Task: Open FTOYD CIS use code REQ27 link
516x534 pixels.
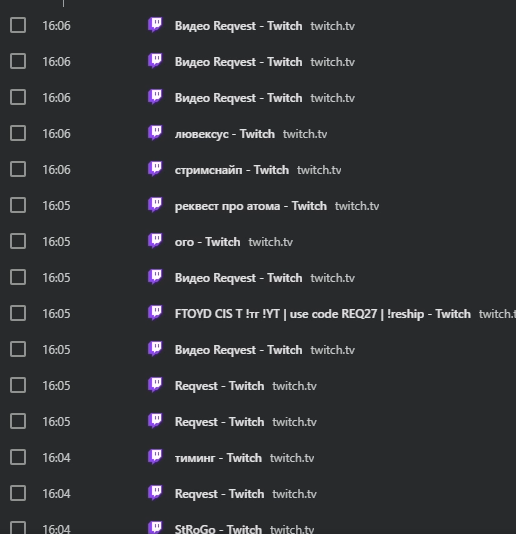Action: (x=323, y=314)
